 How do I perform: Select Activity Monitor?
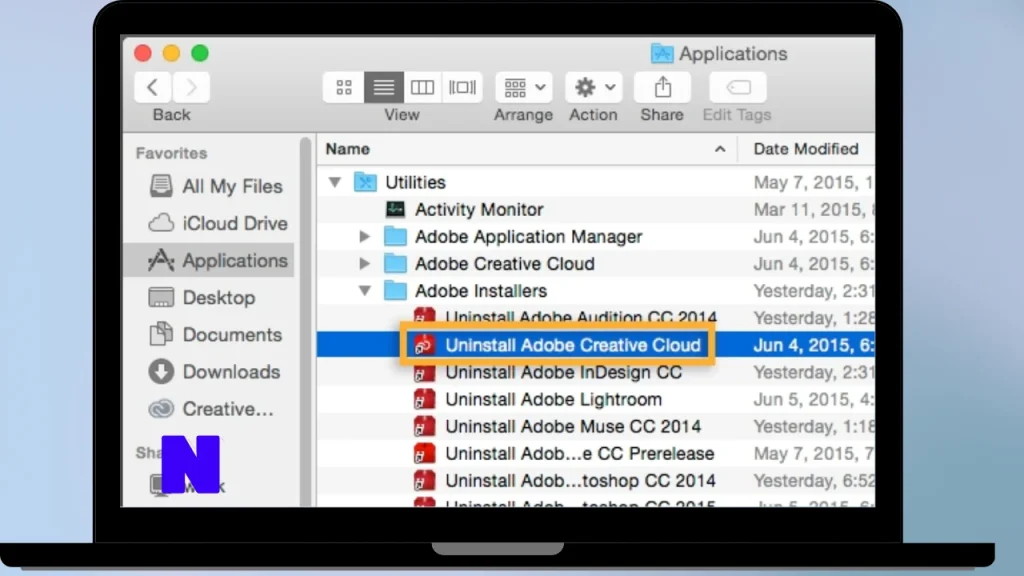479,210
